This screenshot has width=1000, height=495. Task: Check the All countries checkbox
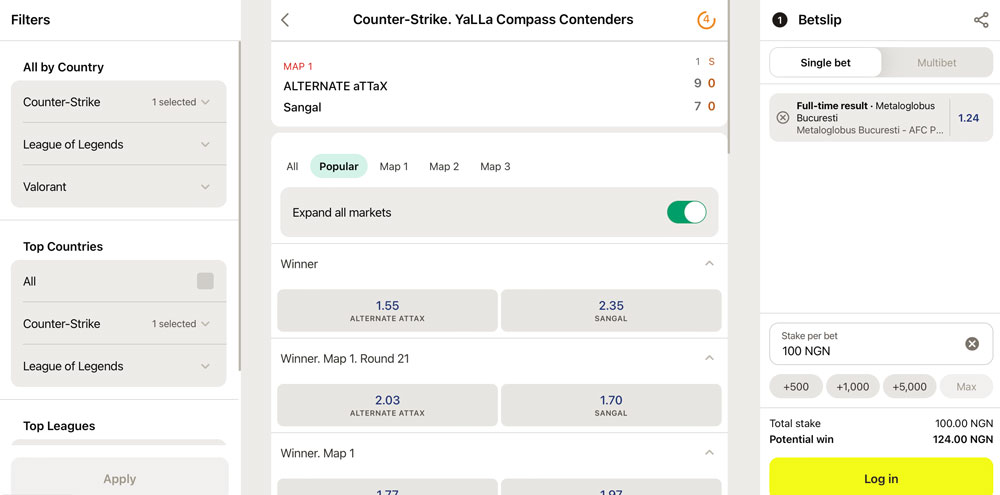click(x=205, y=281)
